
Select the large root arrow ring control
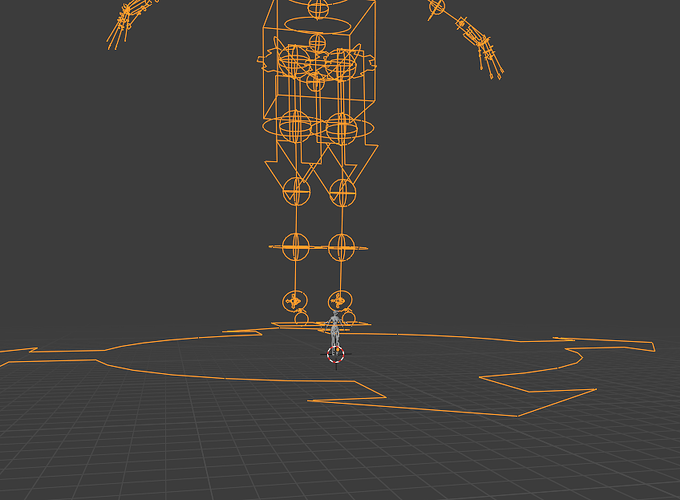click(327, 369)
